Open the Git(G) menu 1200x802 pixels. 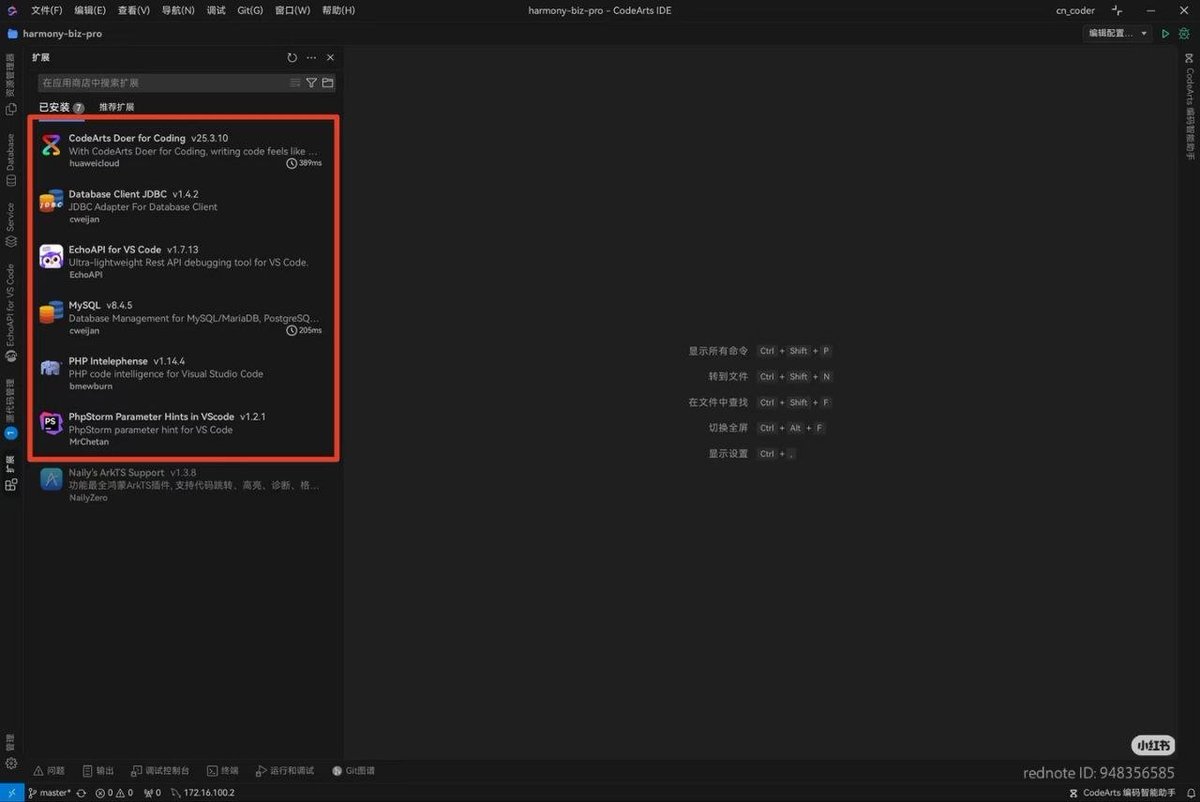250,10
